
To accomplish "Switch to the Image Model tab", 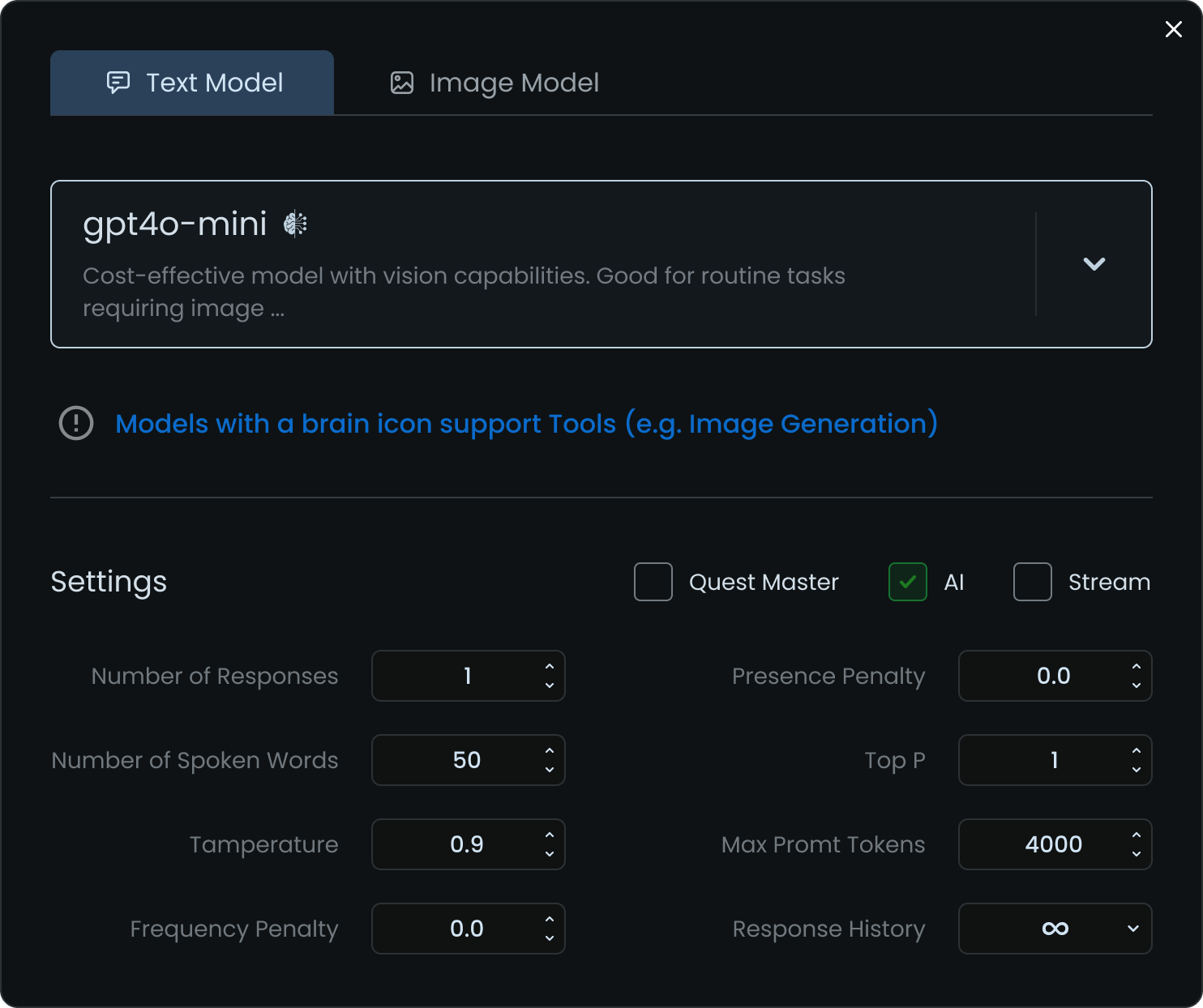I will [494, 83].
